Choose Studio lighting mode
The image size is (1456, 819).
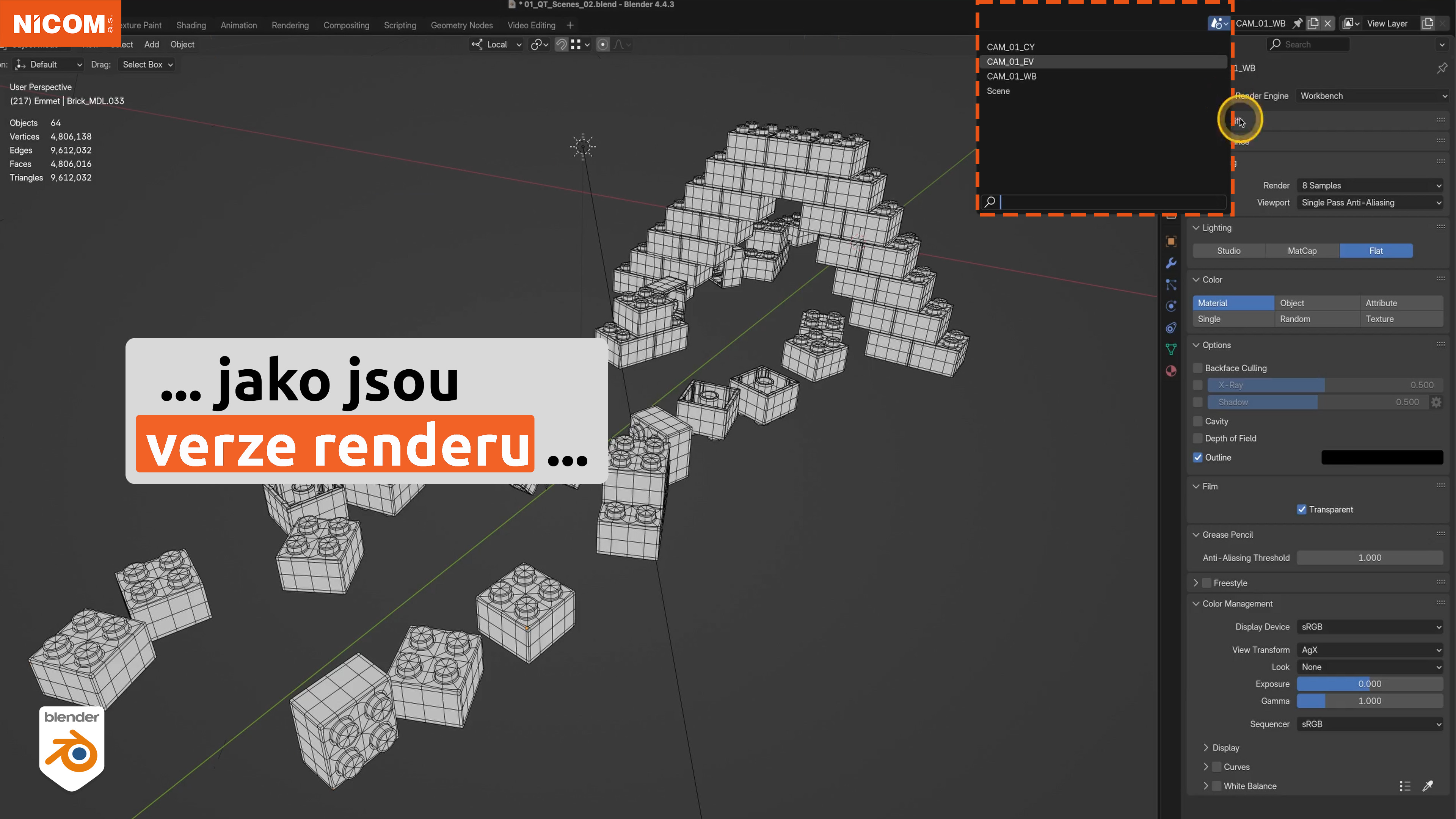1229,250
